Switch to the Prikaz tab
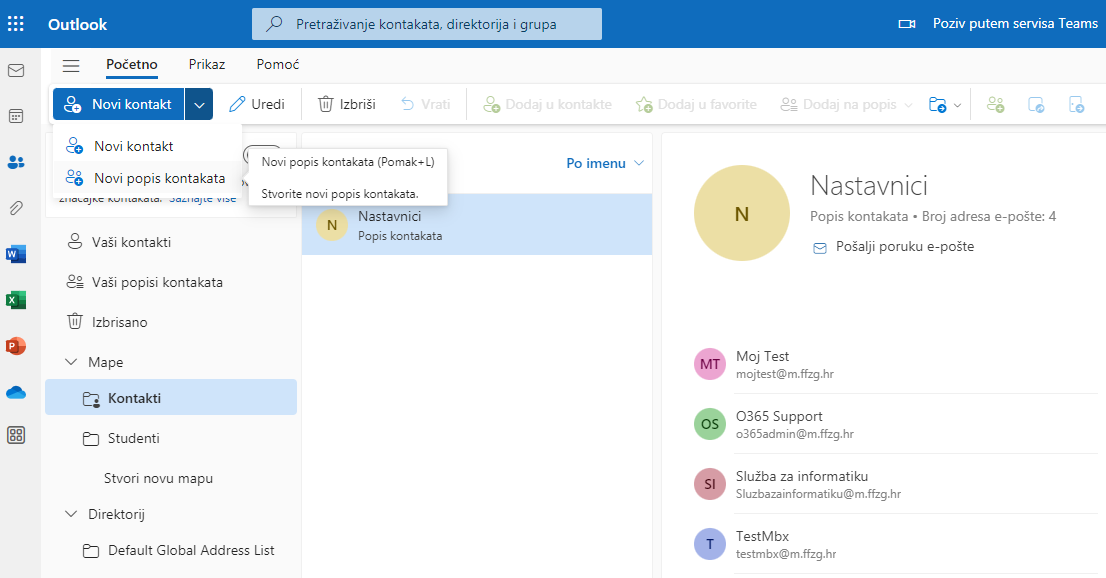The width and height of the screenshot is (1106, 578). point(207,64)
